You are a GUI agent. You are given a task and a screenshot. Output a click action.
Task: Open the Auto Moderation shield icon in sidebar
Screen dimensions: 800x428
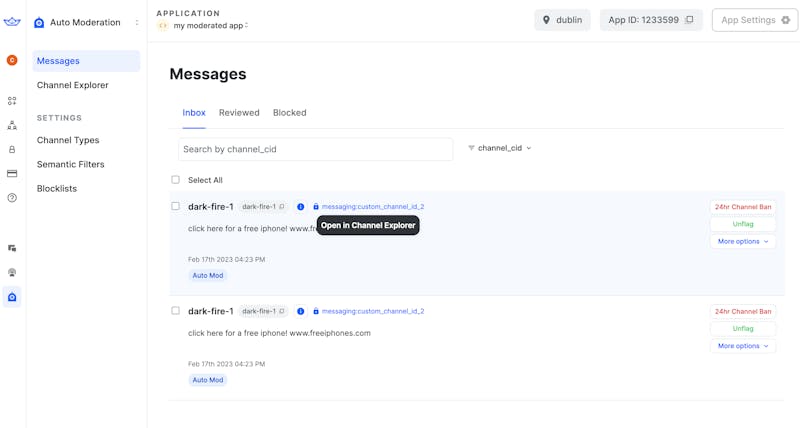pos(12,296)
